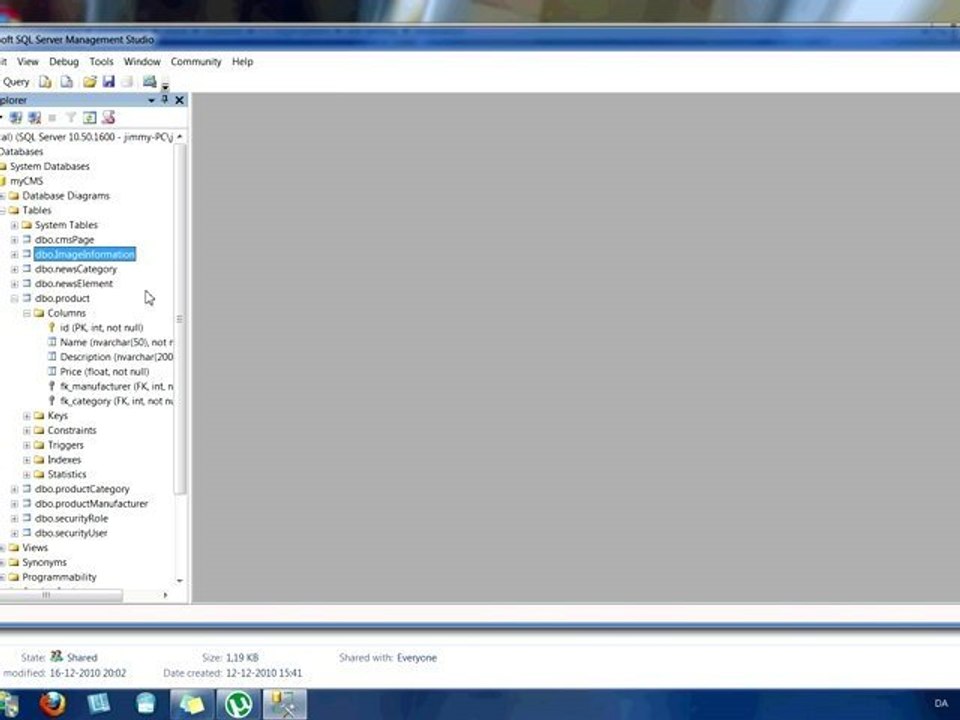Expand the dbo.newsElement table node
Image resolution: width=960 pixels, height=720 pixels.
[14, 284]
